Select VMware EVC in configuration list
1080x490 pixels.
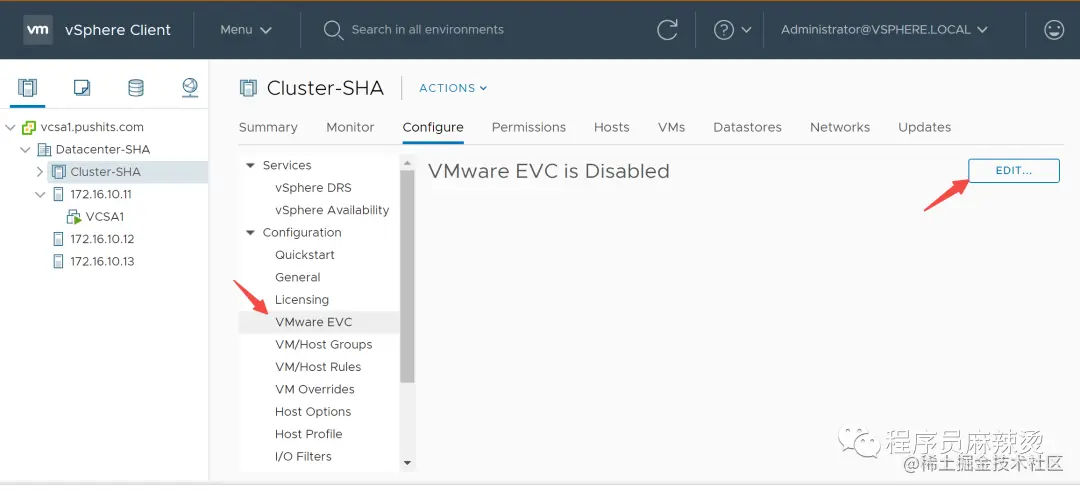point(319,322)
